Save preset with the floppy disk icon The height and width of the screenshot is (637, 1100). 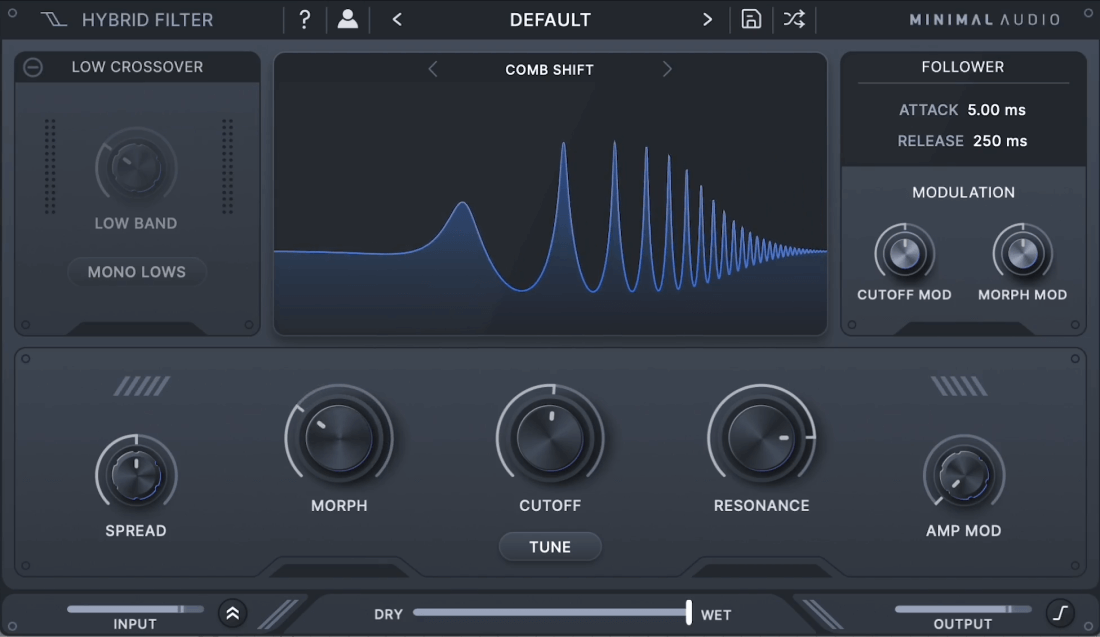click(x=751, y=19)
